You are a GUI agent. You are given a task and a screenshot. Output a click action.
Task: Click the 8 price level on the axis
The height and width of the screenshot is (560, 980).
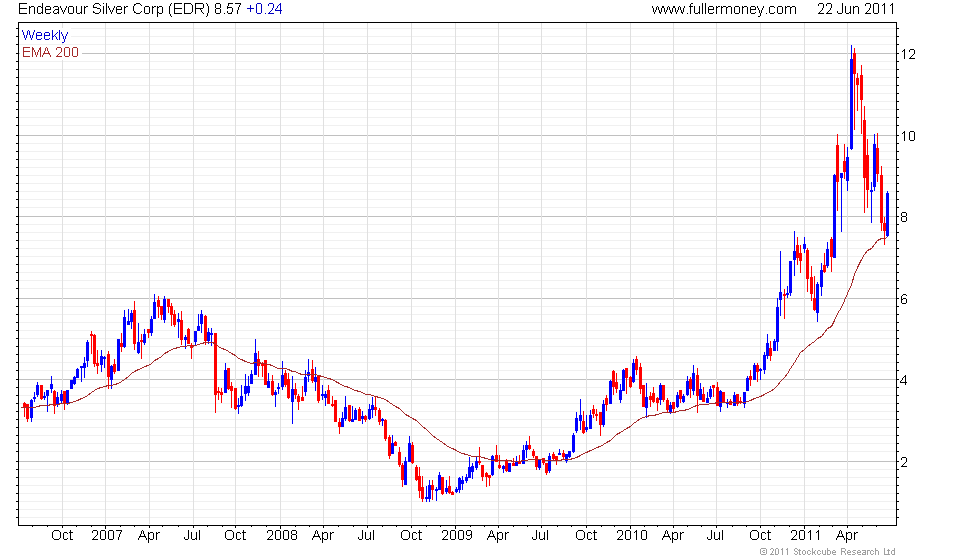[x=905, y=217]
